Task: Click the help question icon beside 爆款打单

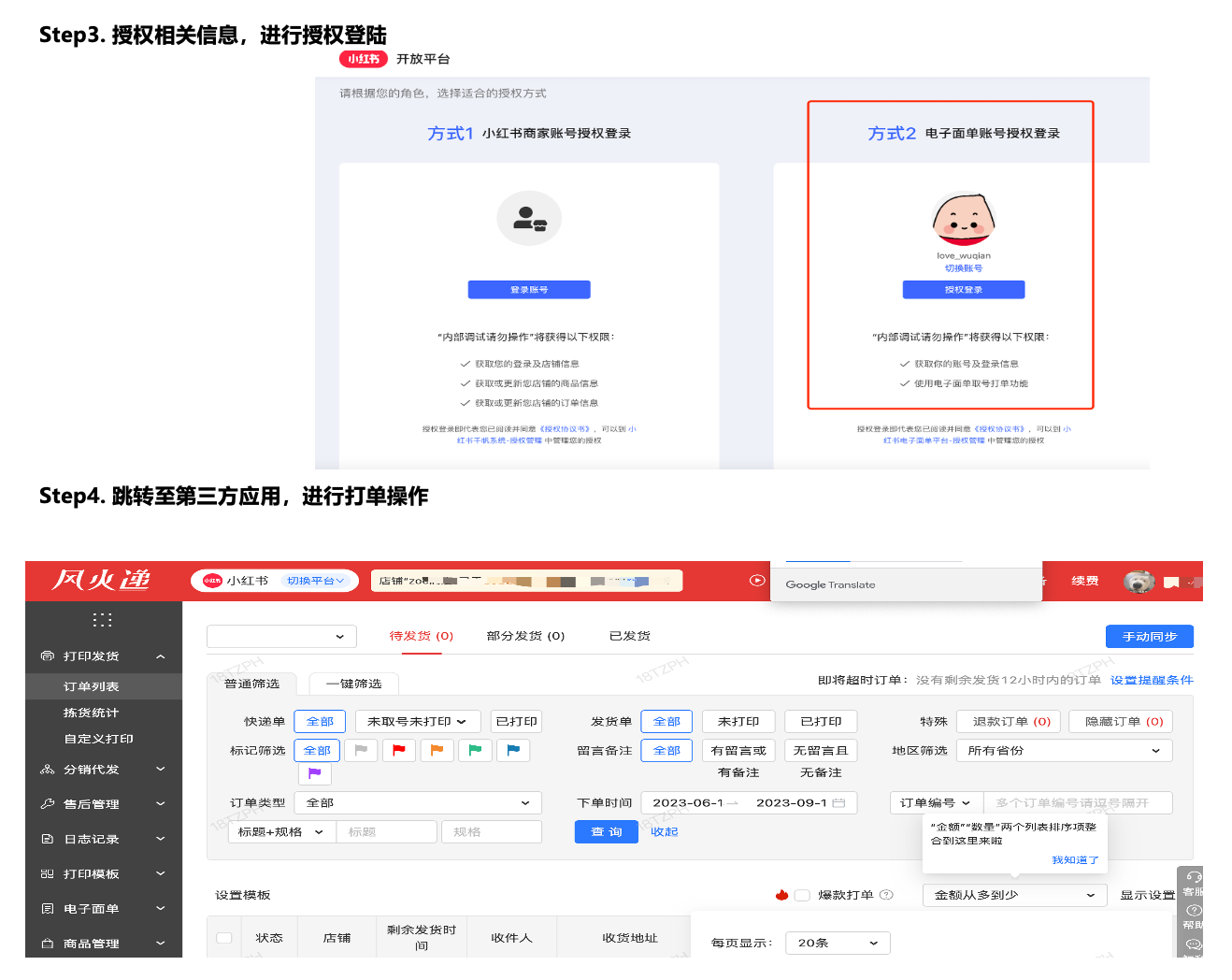Action: pos(887,895)
